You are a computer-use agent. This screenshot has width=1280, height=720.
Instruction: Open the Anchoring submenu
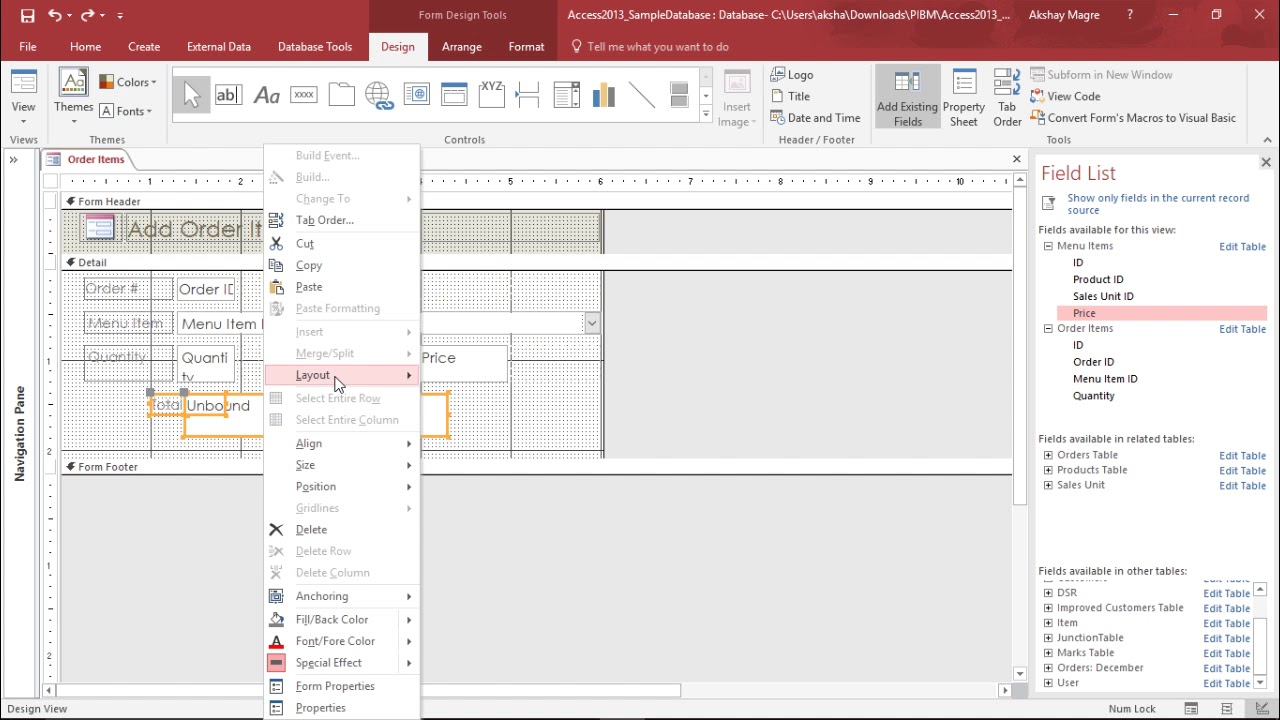(341, 596)
